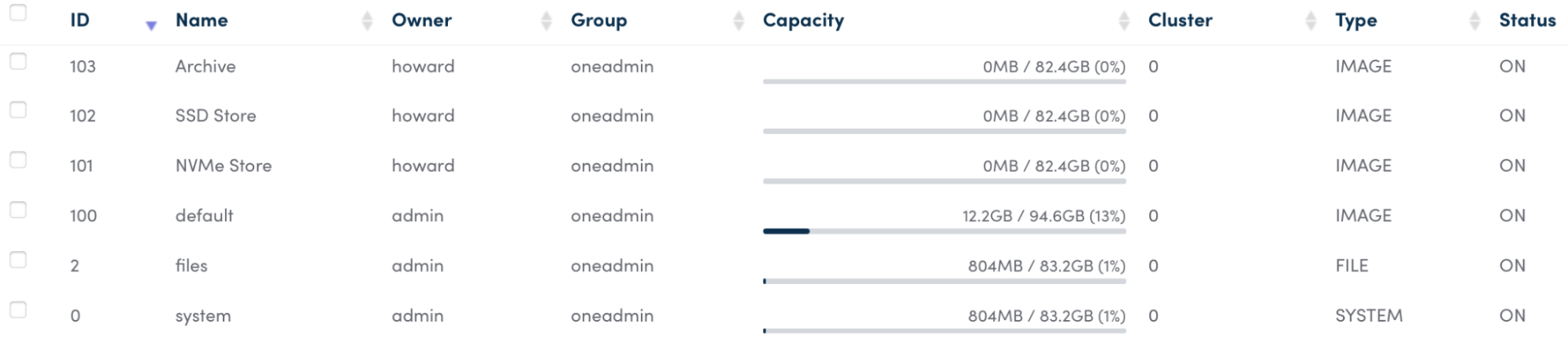Toggle the select-all checkbox in header

18,12
